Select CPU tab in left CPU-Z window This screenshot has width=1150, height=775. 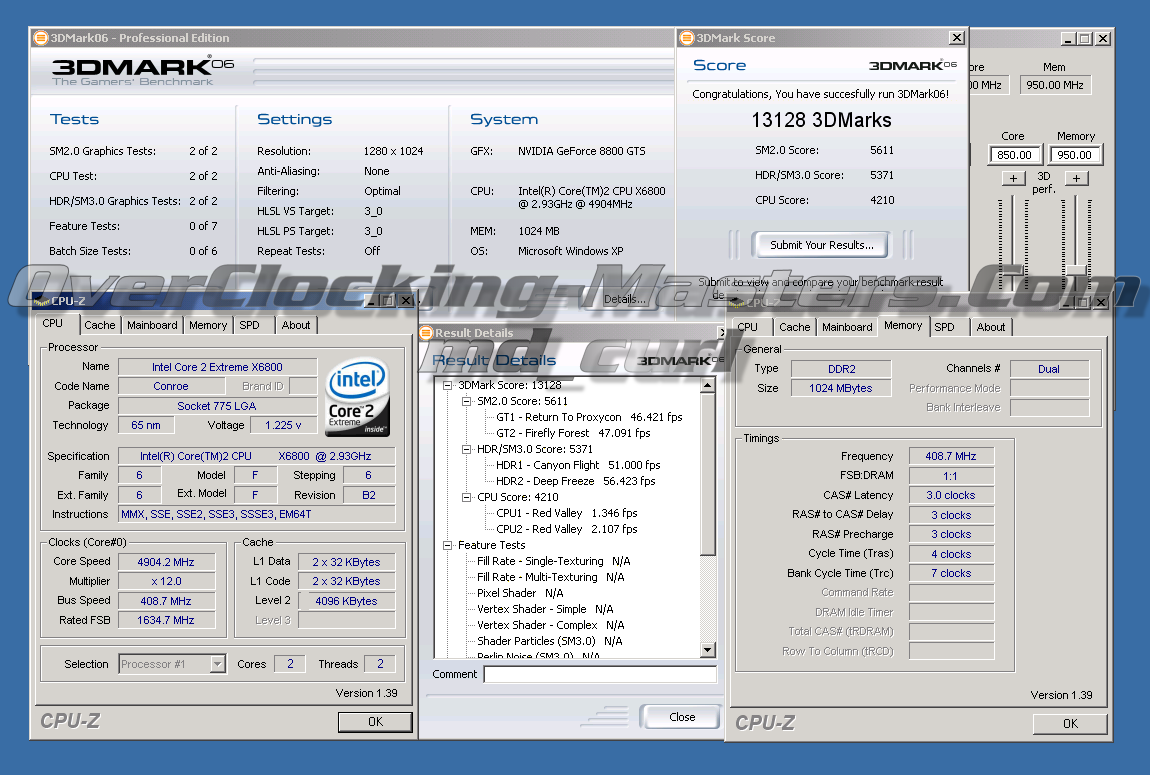pyautogui.click(x=53, y=323)
